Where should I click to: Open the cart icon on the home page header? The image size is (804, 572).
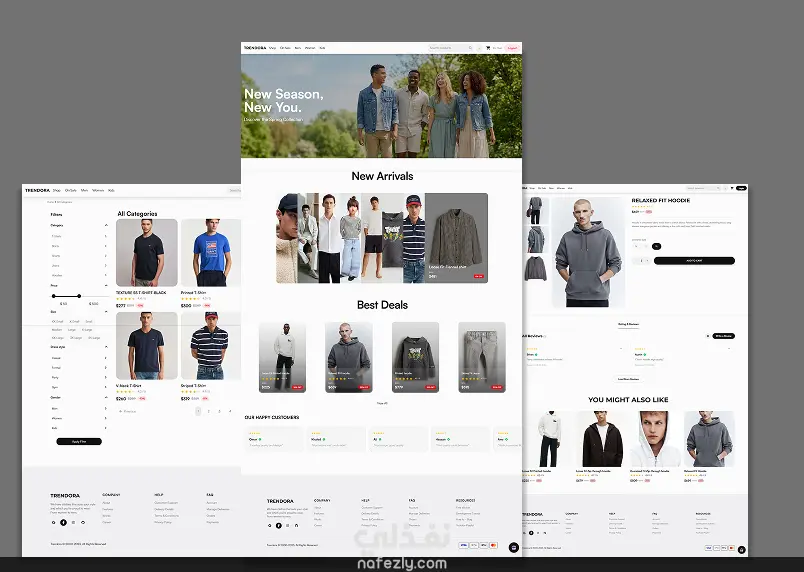point(488,48)
